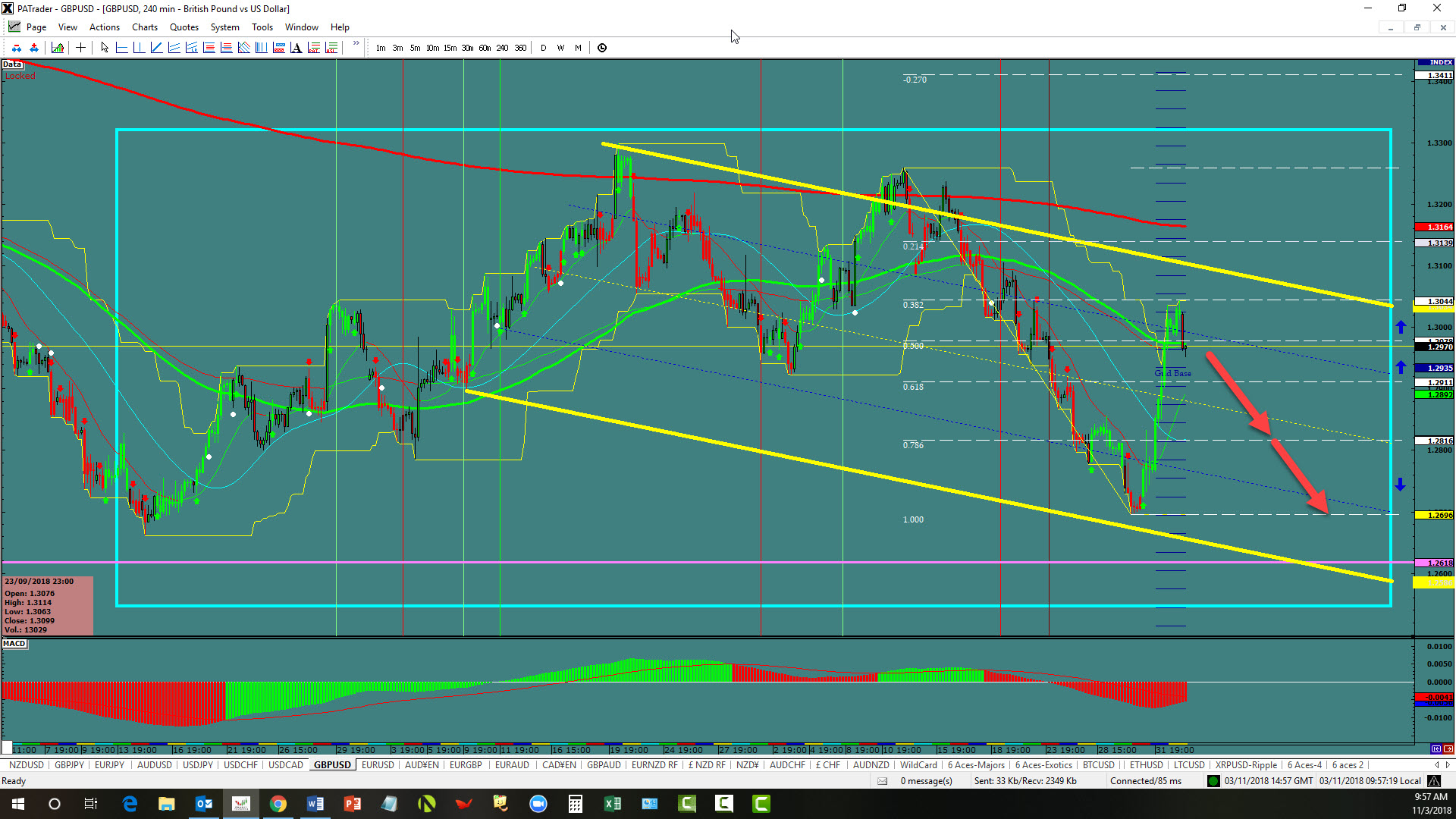Open the chart indicators icon
The width and height of the screenshot is (1456, 819).
(58, 48)
